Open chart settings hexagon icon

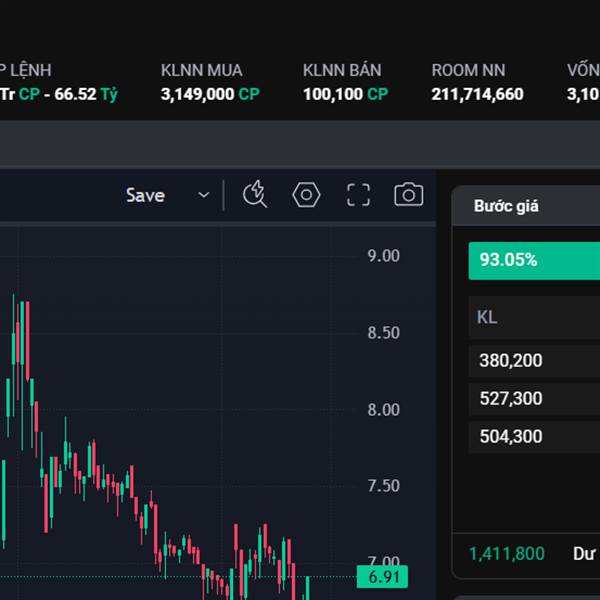click(x=306, y=195)
